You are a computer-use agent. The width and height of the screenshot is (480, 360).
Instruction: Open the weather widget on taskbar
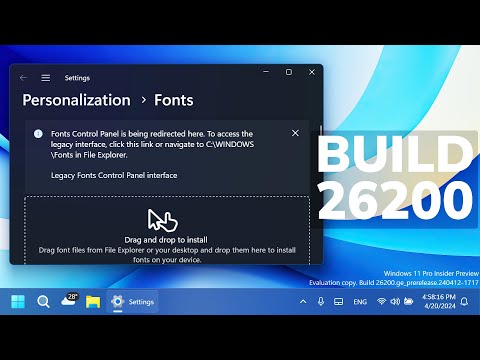(69, 300)
